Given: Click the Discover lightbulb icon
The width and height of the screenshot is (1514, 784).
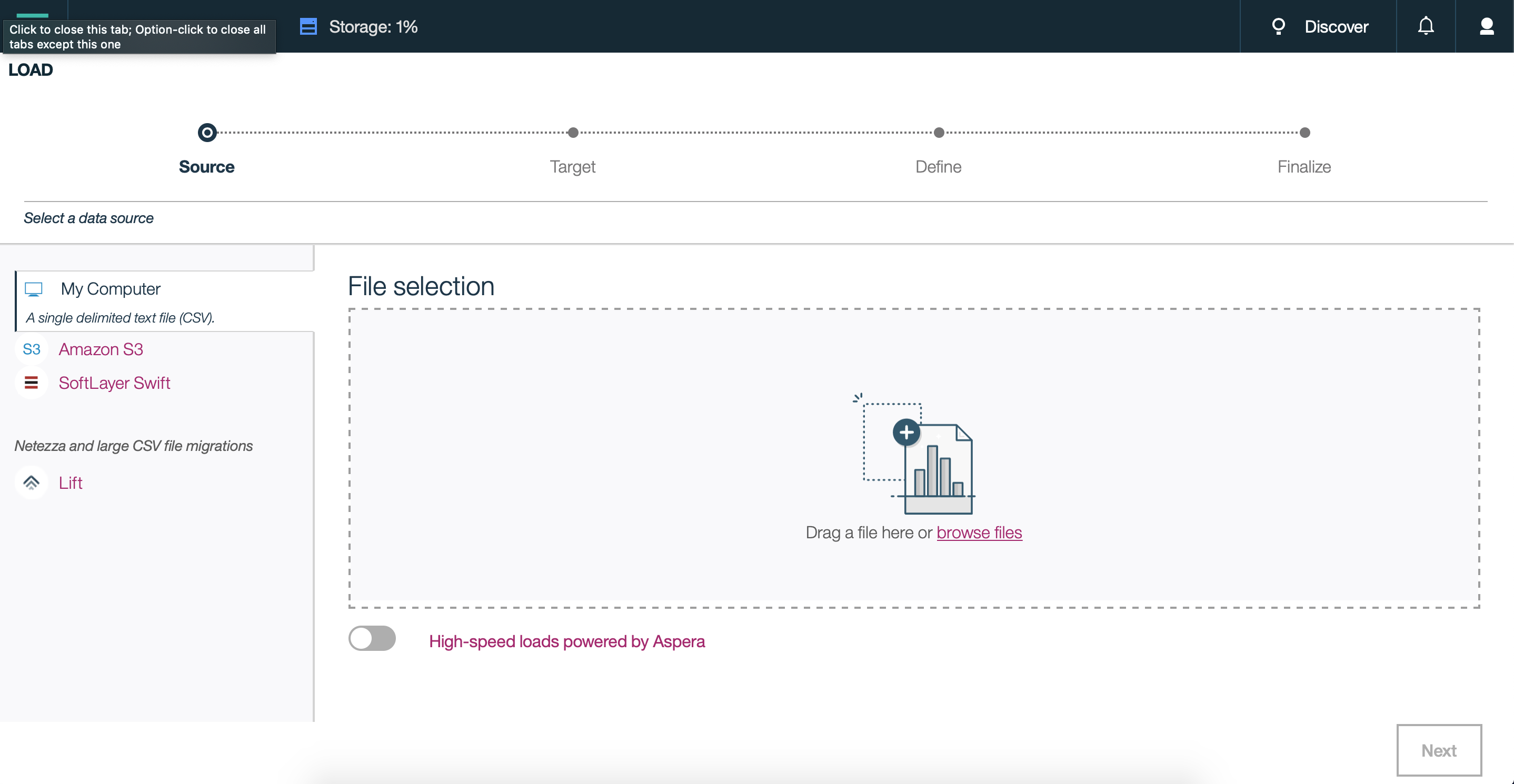Looking at the screenshot, I should [x=1278, y=26].
